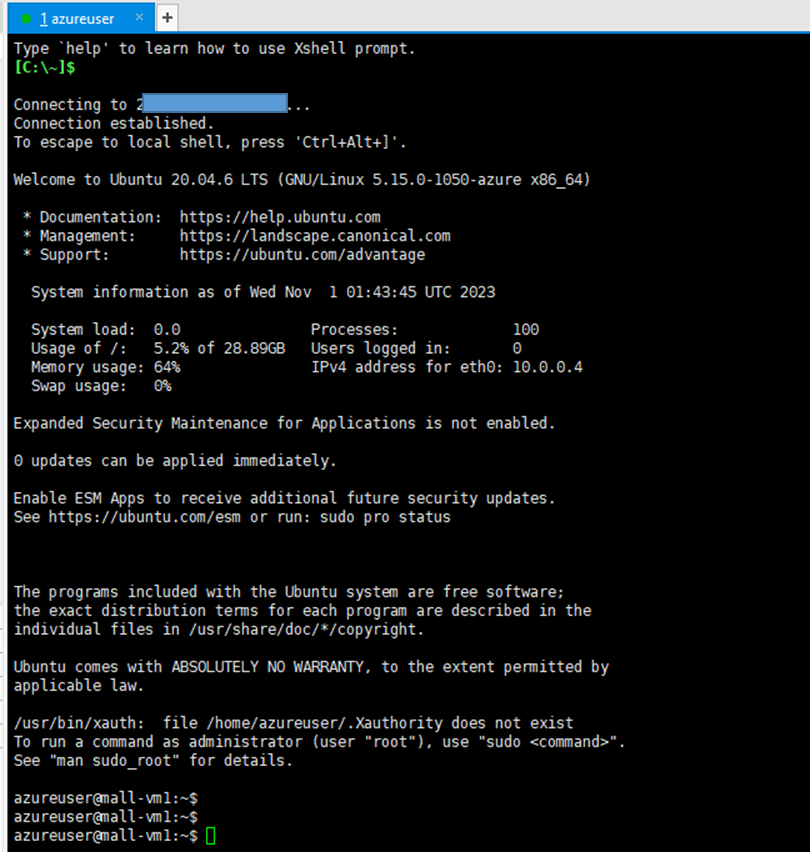Viewport: 810px width, 852px height.
Task: Click the '/usr/bin/xauth' warning line
Action: point(293,723)
